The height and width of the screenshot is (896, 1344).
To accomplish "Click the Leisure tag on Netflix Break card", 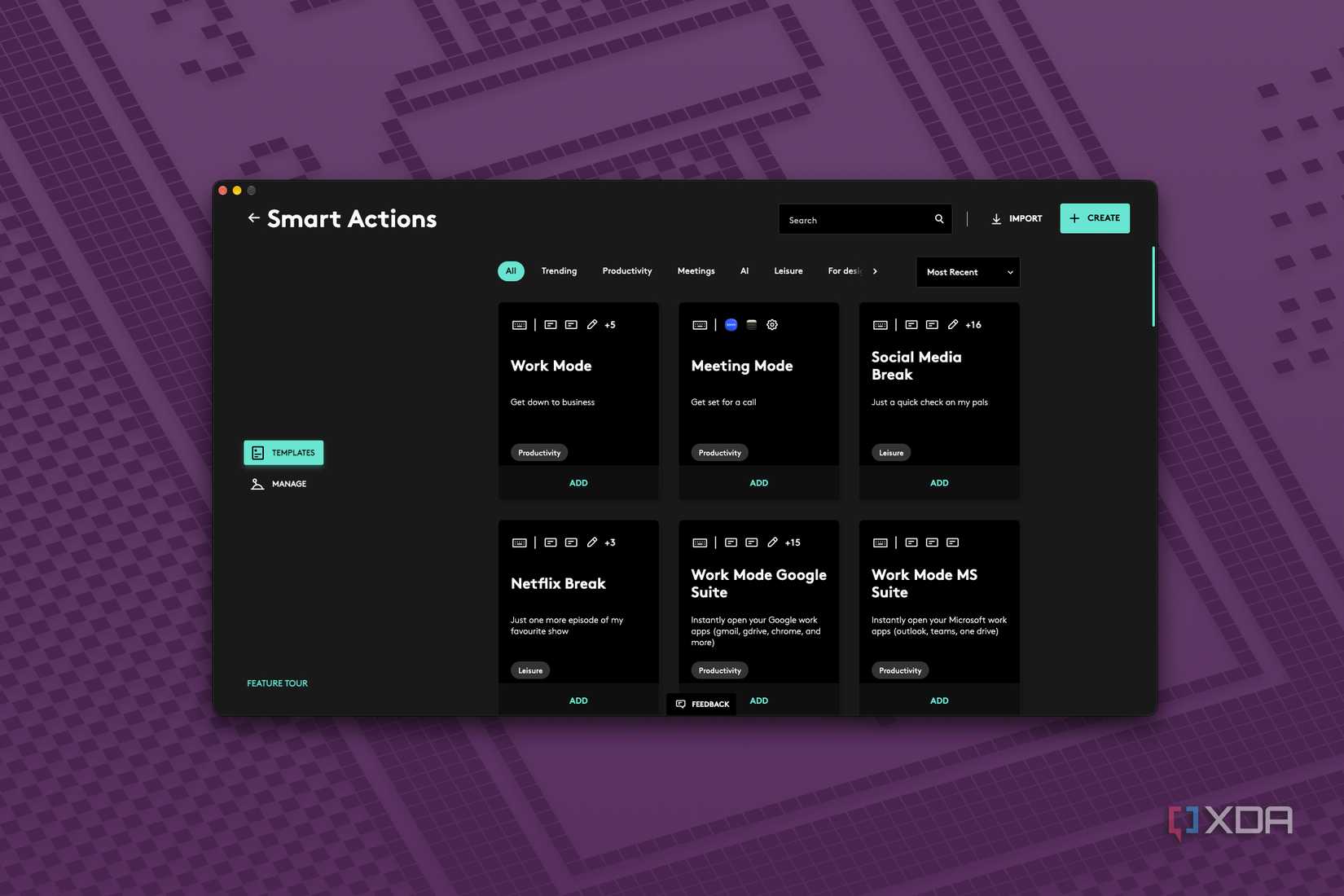I will pos(530,670).
